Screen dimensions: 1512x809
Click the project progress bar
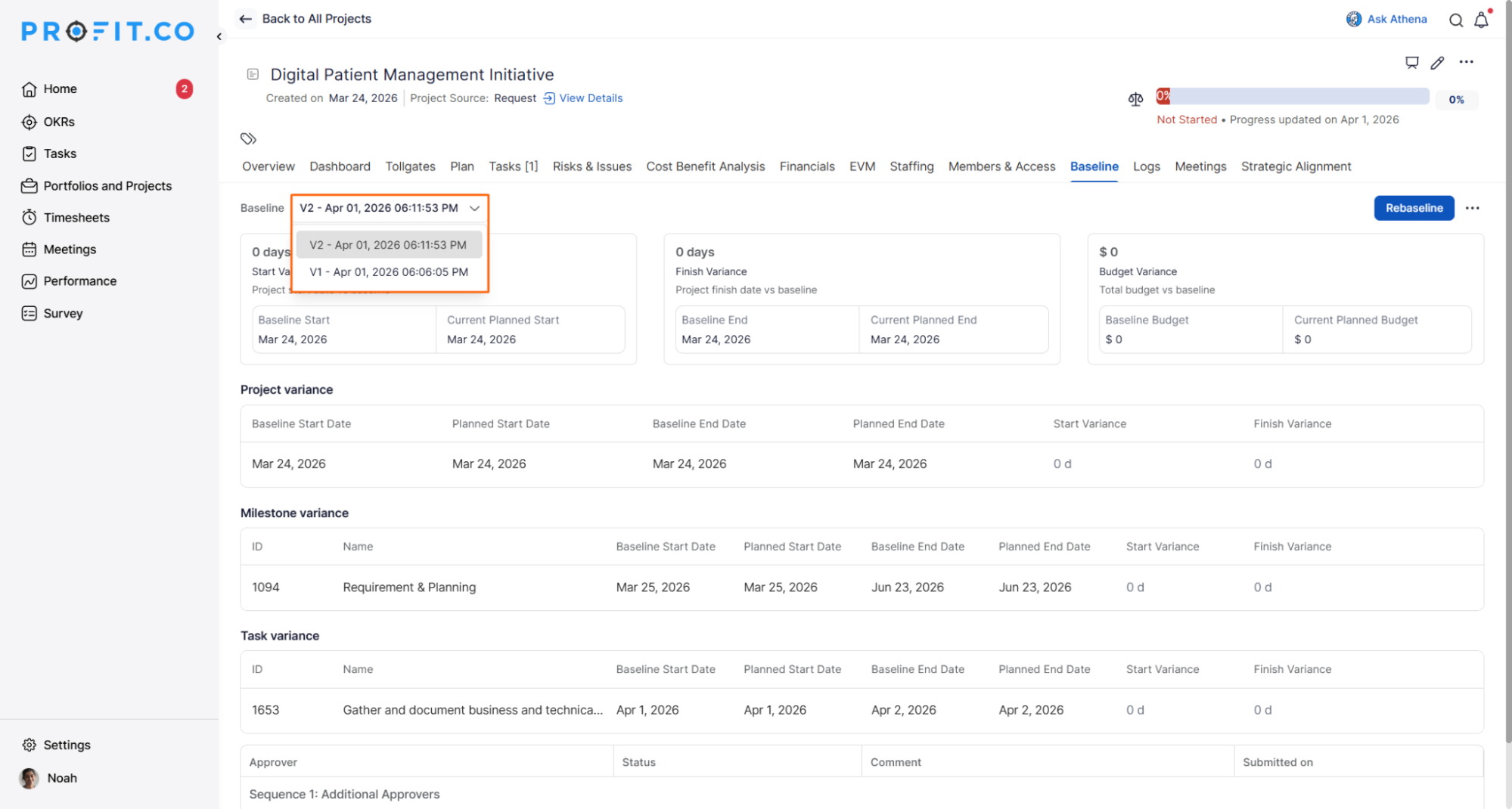click(1292, 97)
